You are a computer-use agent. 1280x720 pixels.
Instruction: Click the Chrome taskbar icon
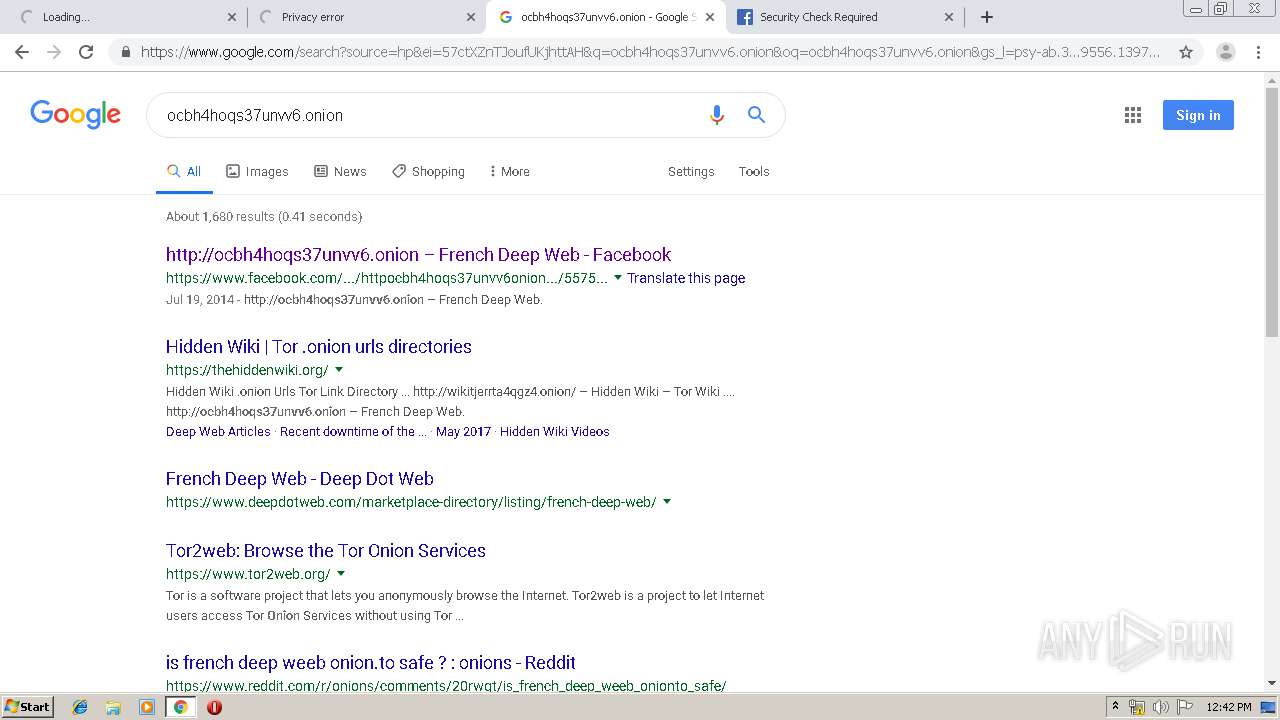[180, 707]
